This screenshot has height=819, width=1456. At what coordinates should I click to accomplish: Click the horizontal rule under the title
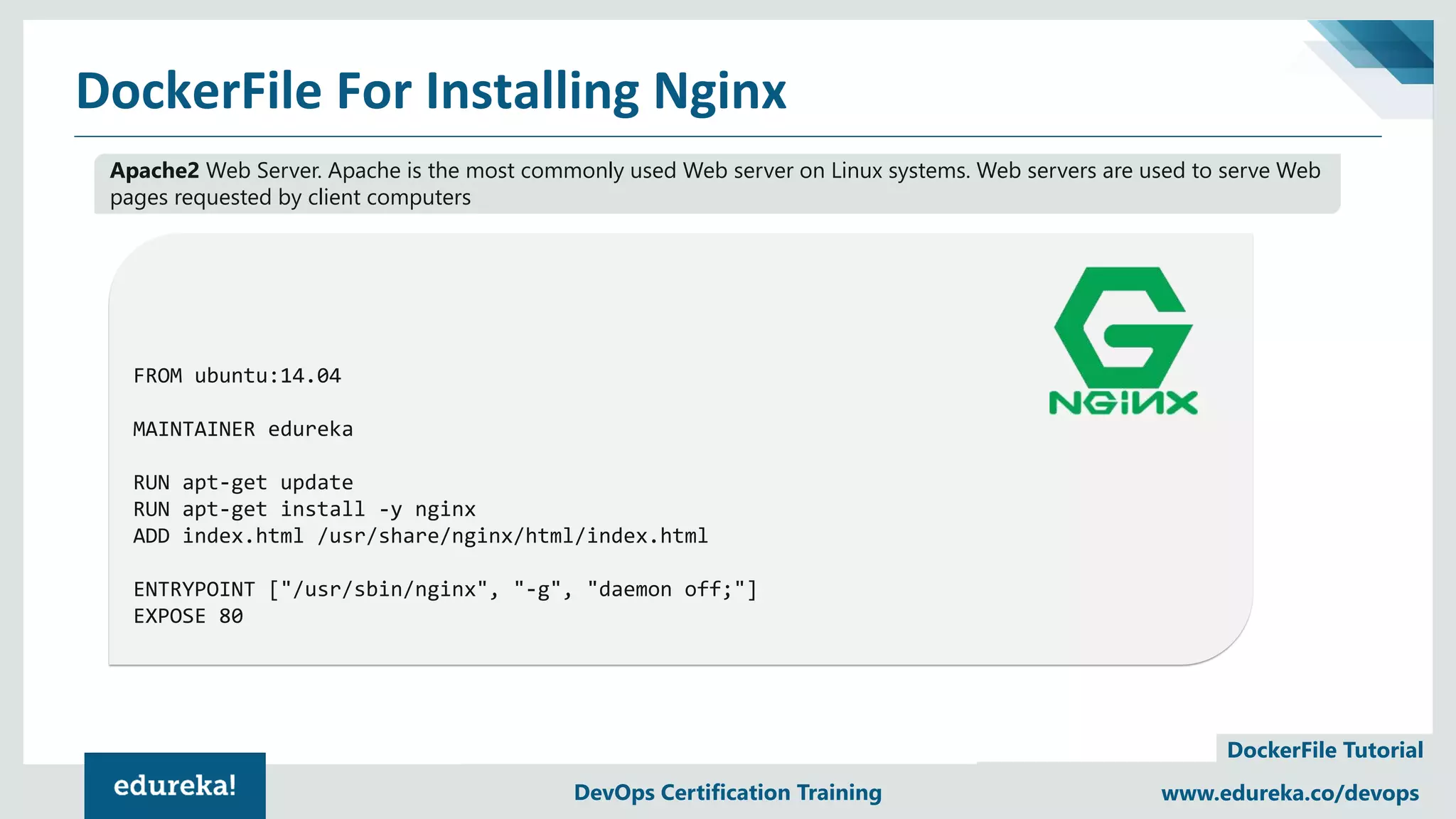(x=727, y=136)
